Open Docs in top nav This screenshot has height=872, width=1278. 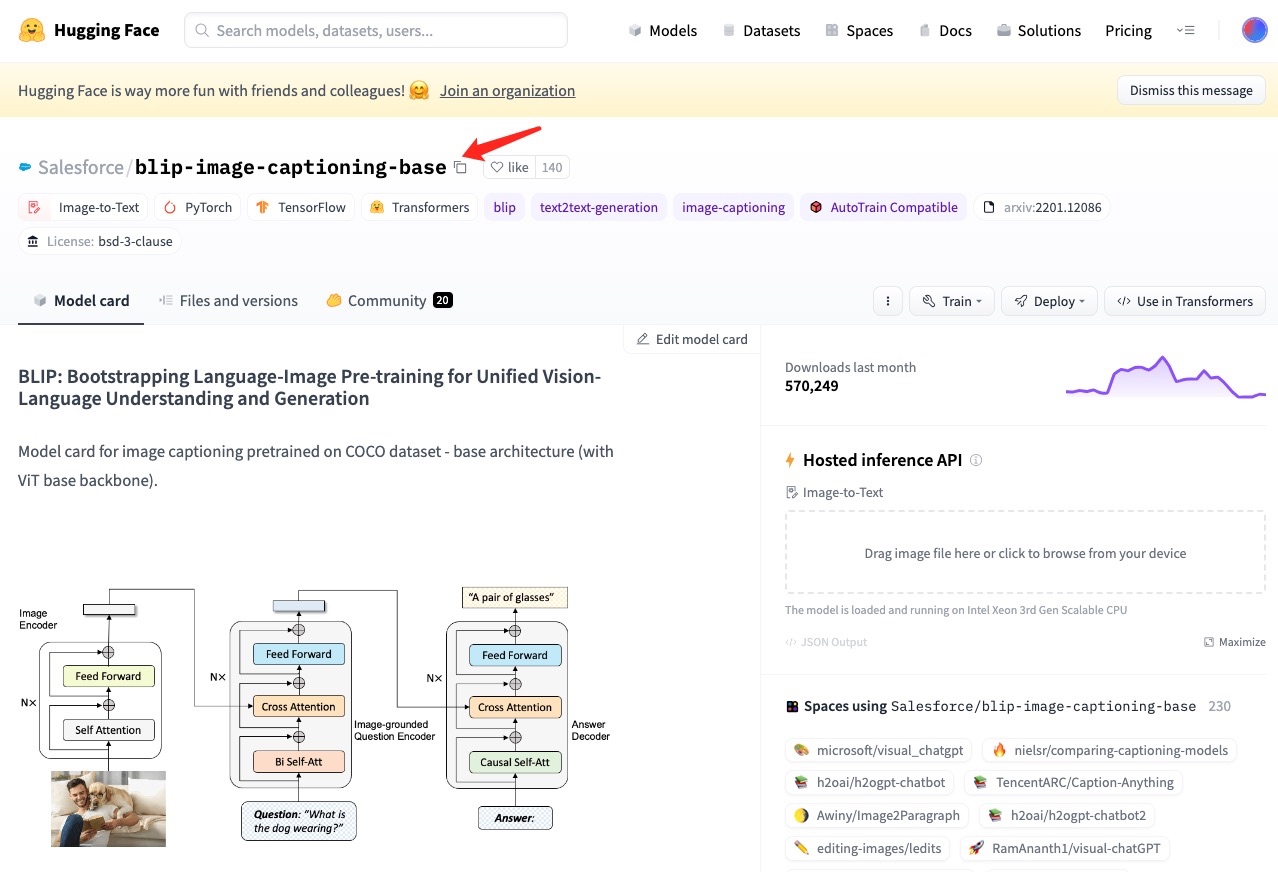[x=944, y=30]
